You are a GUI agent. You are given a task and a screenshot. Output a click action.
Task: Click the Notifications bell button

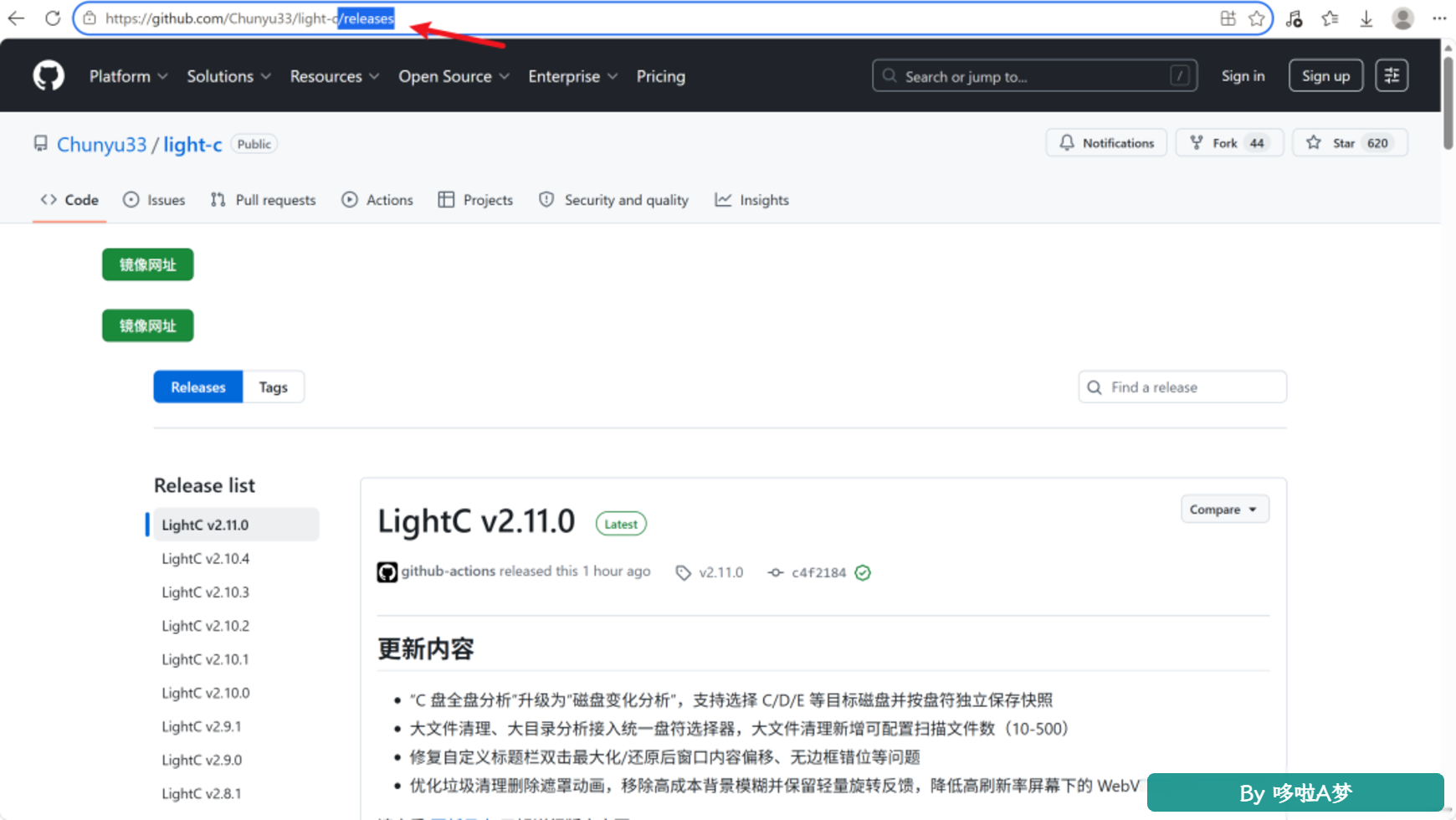coord(1106,143)
